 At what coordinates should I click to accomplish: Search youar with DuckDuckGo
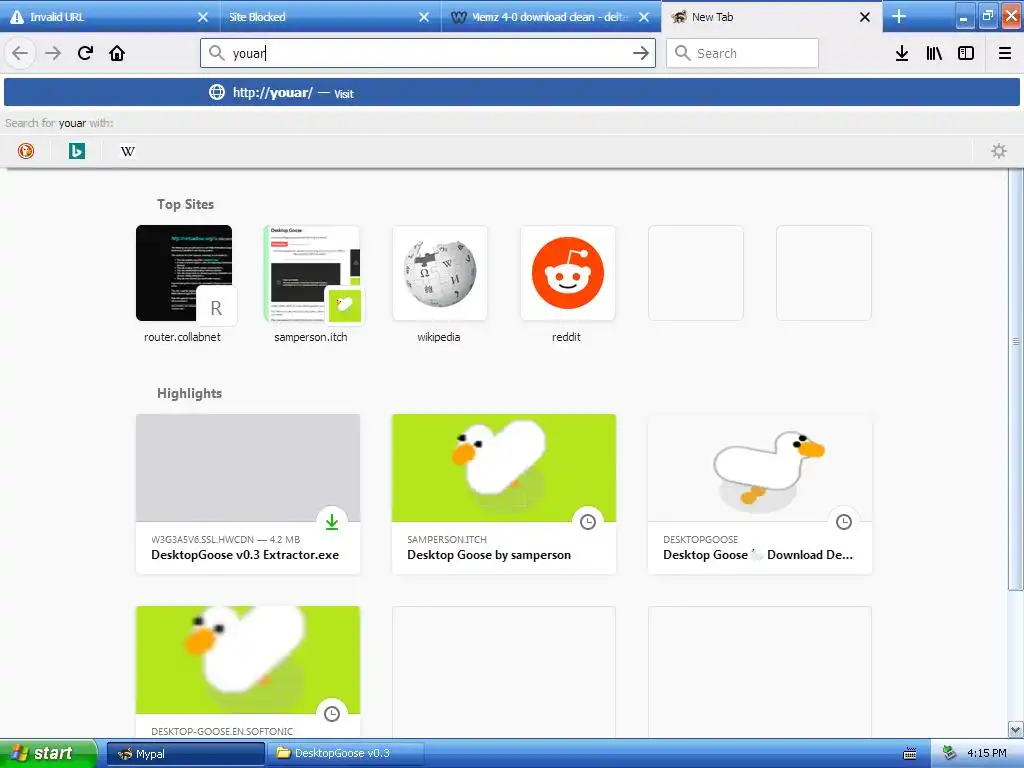point(25,151)
